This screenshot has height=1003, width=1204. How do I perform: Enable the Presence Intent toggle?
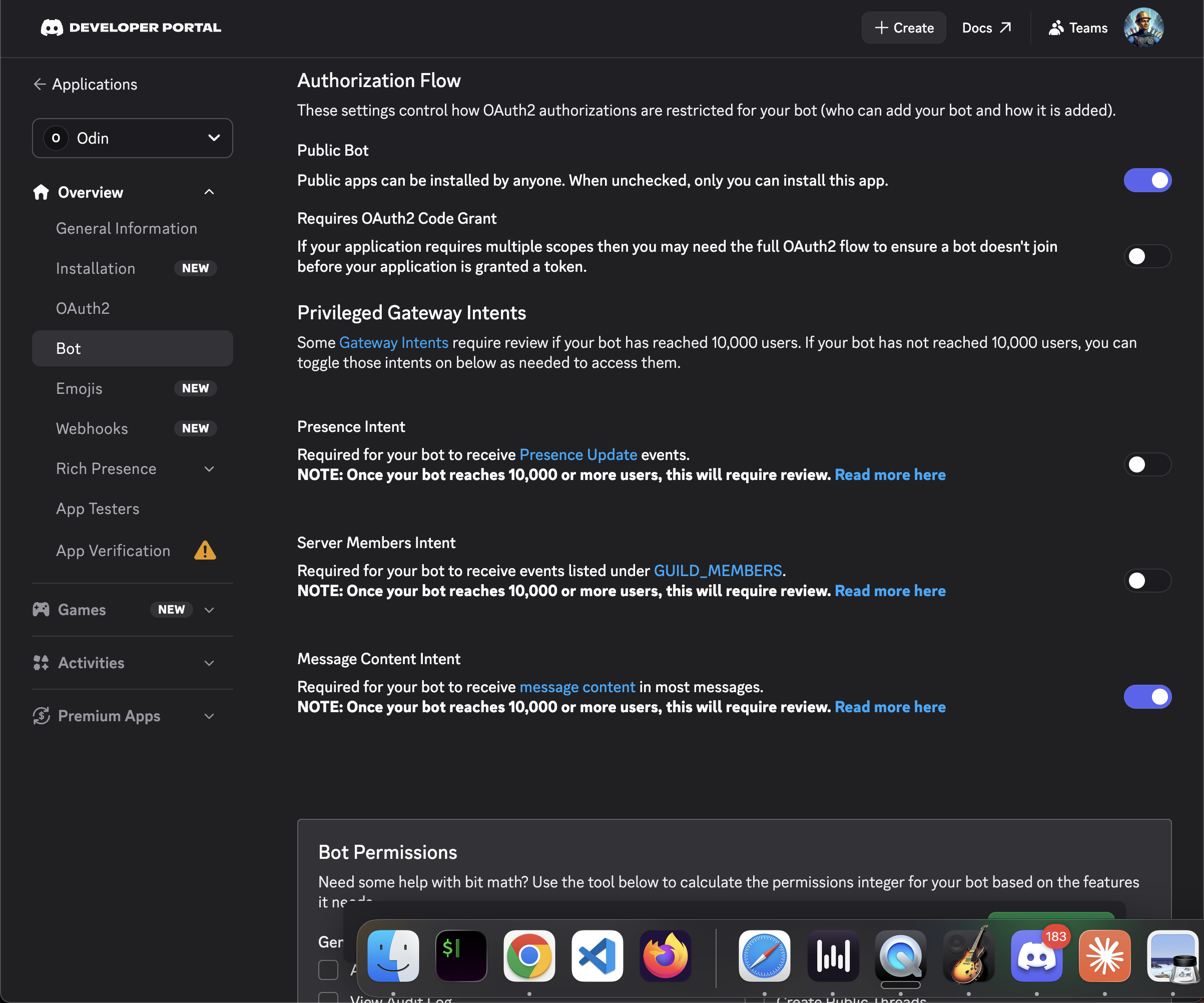point(1147,464)
